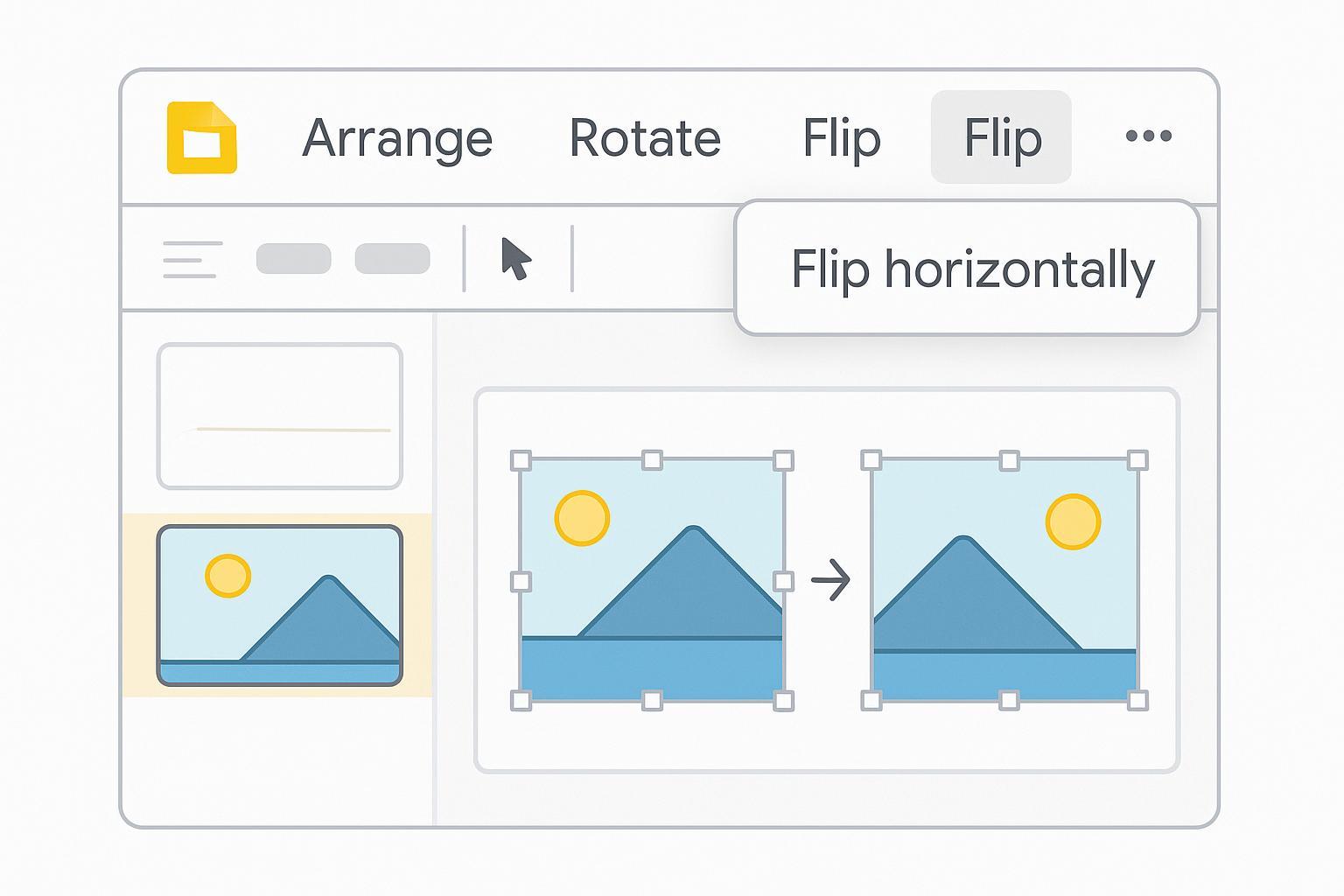Click the highlighted Flip menu
The width and height of the screenshot is (1344, 896).
click(1002, 138)
